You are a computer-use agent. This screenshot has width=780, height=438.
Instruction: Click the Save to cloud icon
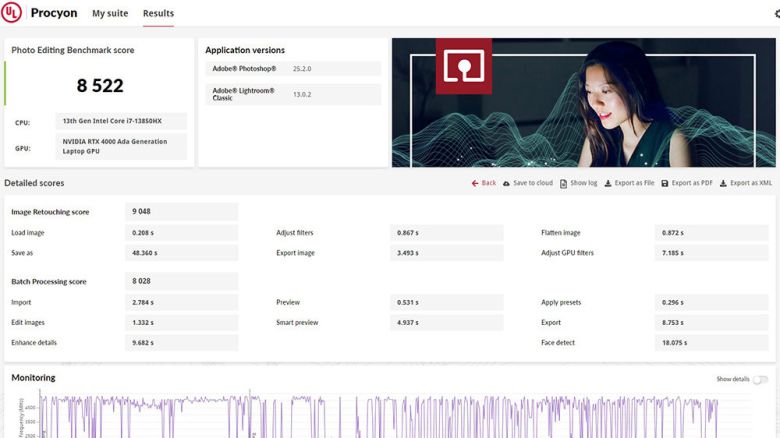(506, 183)
